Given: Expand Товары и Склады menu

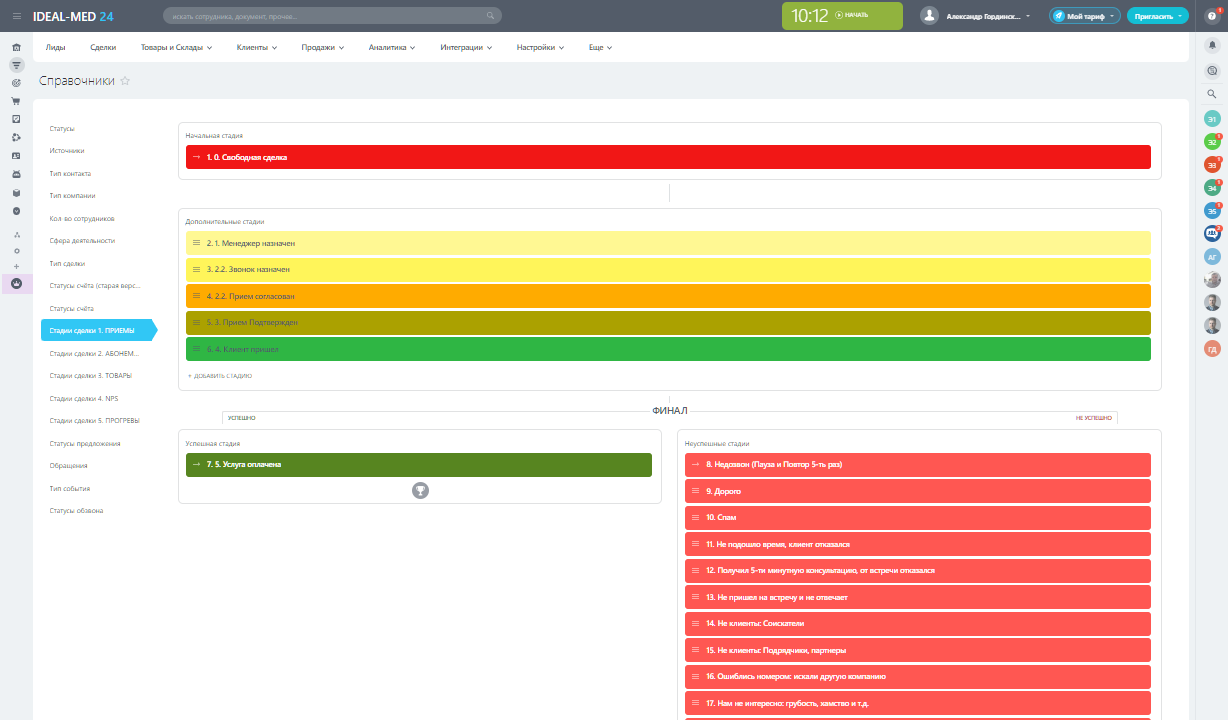Looking at the screenshot, I should [177, 48].
